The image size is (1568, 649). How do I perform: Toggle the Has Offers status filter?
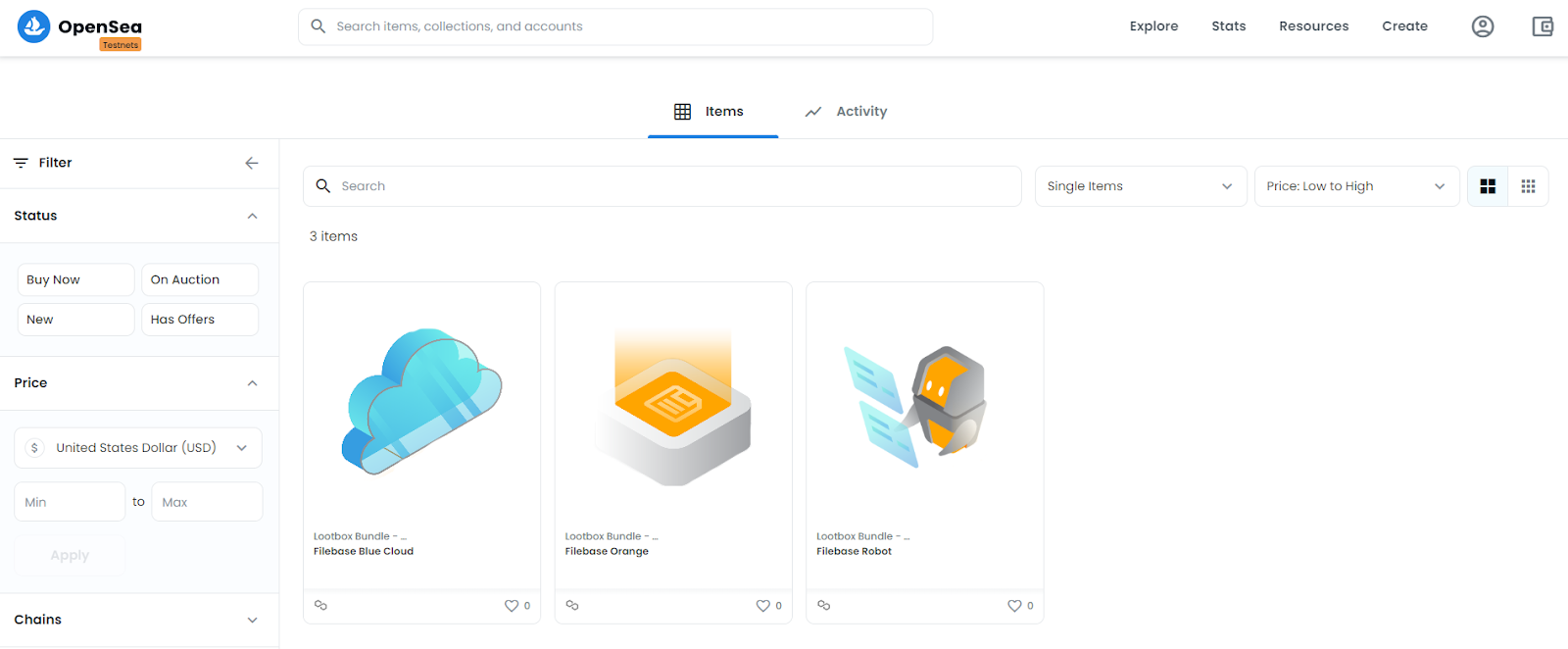click(x=200, y=320)
